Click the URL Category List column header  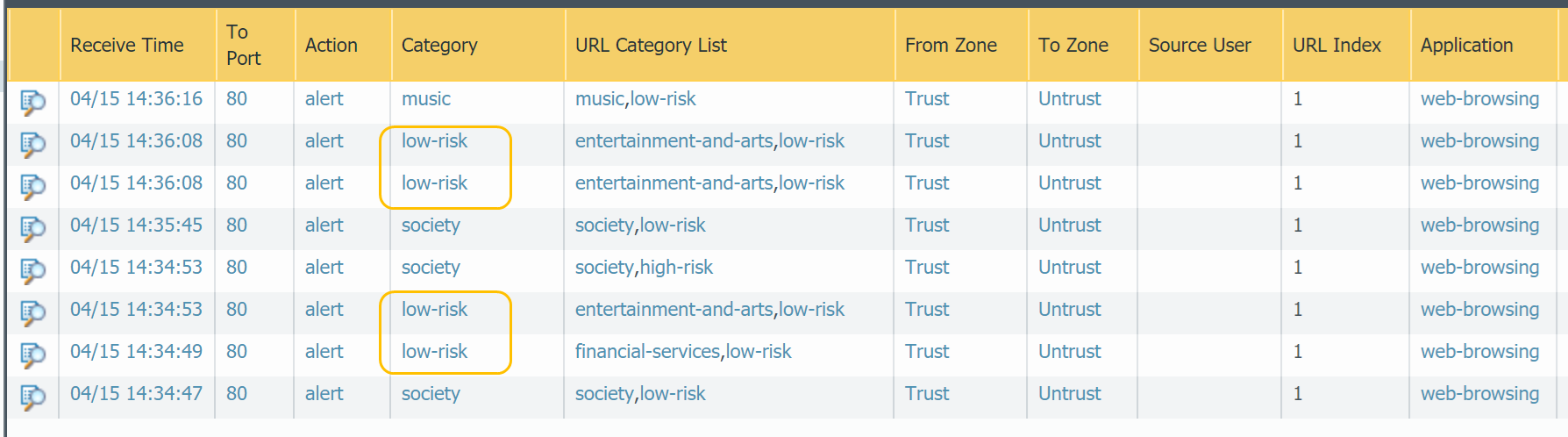coord(651,45)
